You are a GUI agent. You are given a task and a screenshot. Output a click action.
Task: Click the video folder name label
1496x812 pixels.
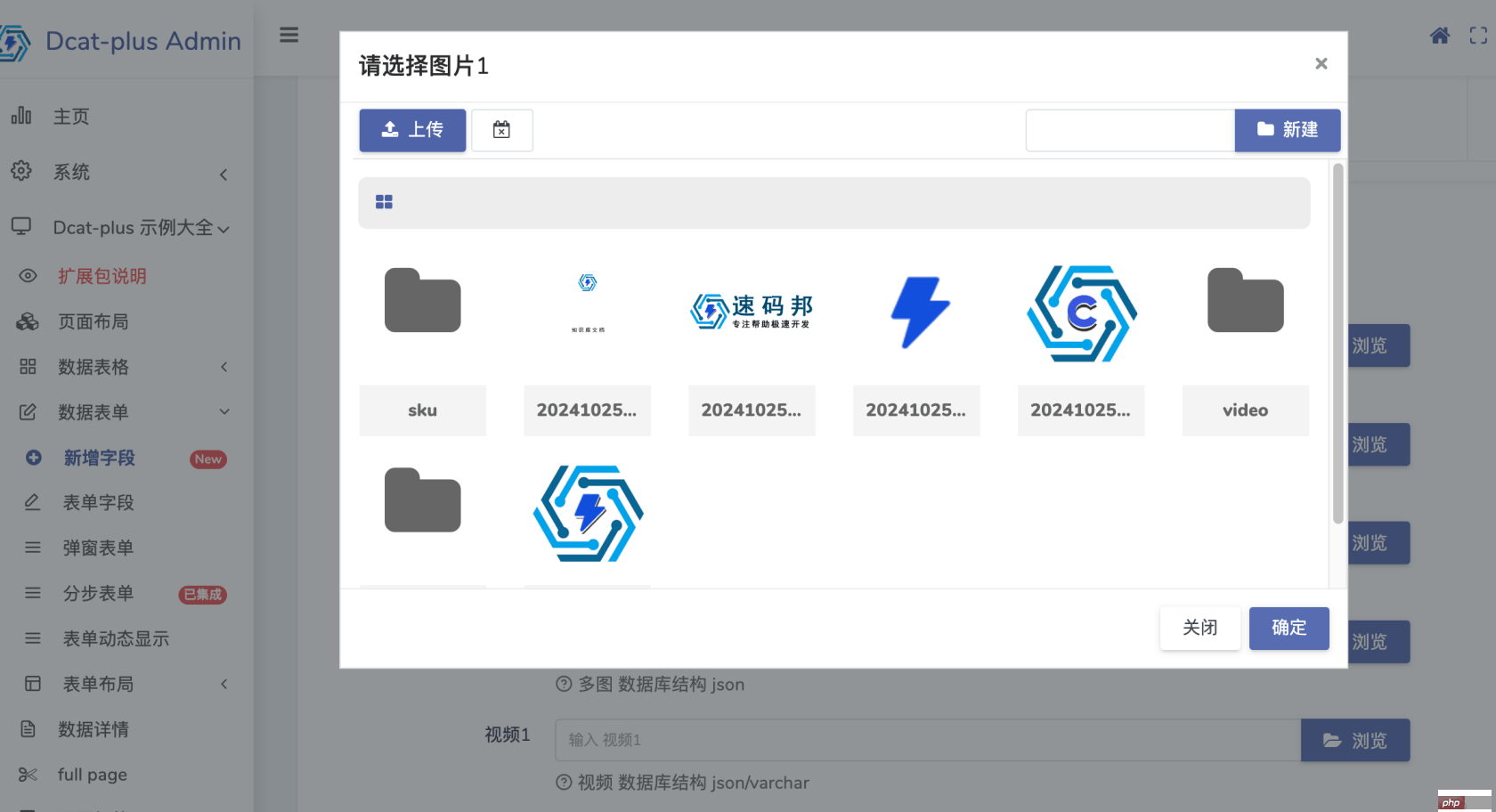[1245, 410]
